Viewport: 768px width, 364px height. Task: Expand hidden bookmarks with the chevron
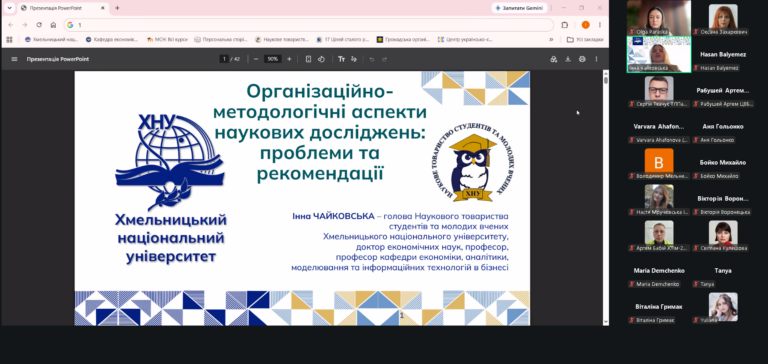coord(551,40)
